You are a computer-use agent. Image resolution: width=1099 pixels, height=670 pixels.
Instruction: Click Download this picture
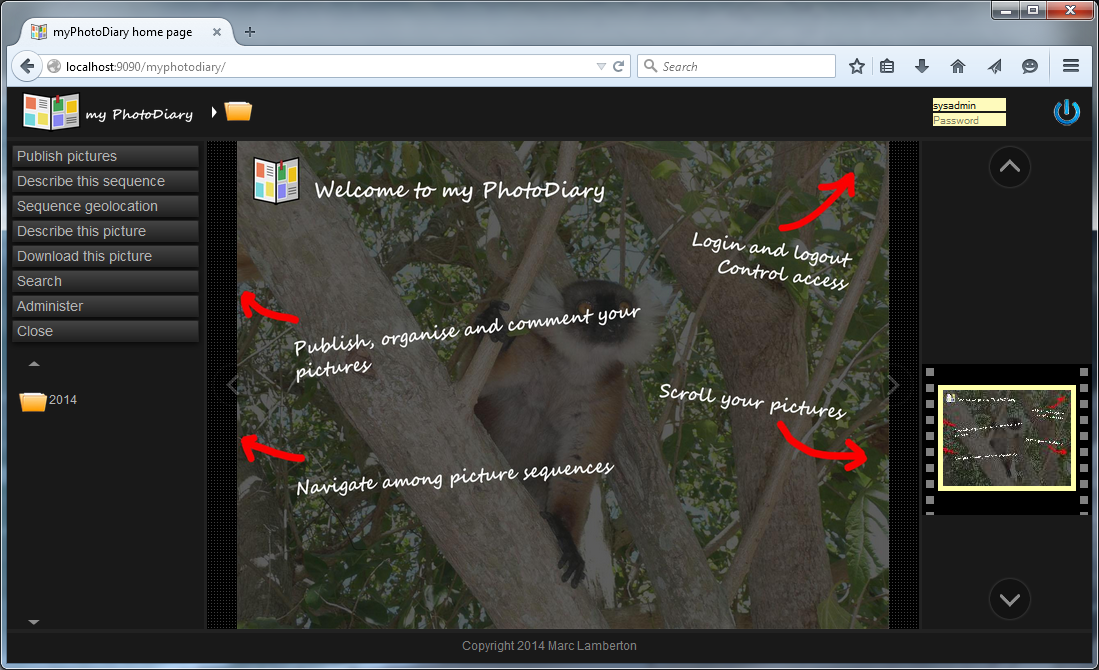(105, 256)
